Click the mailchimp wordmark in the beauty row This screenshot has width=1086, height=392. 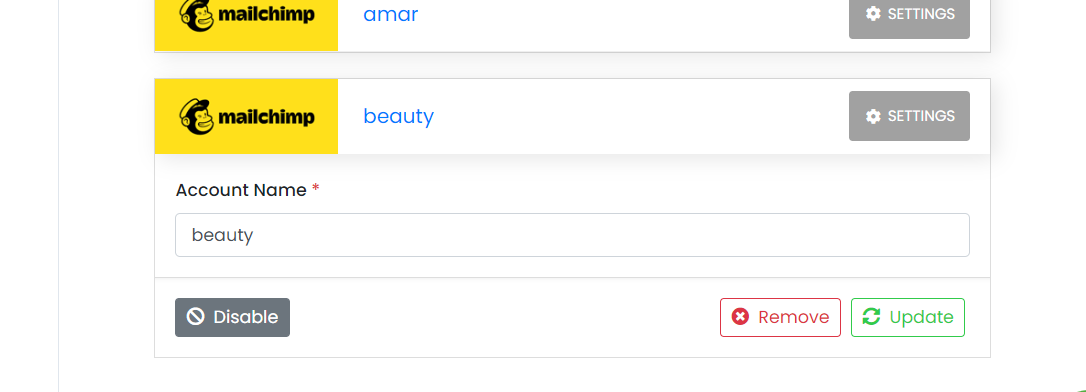pos(267,117)
